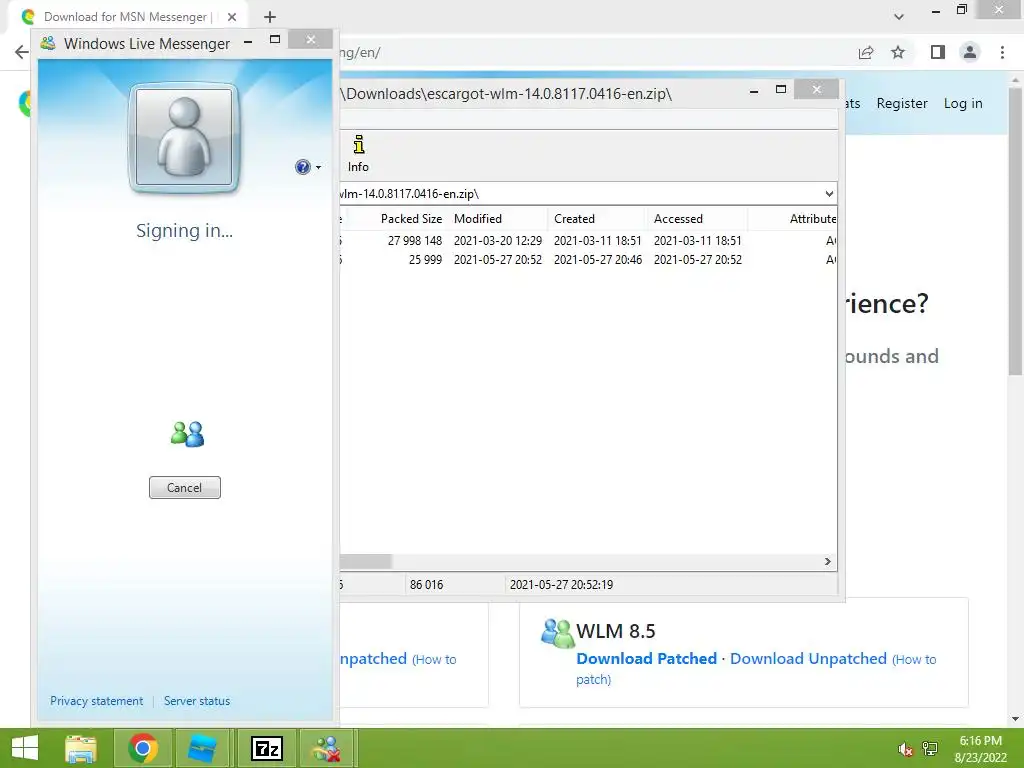Click the Chrome share page icon

tap(866, 53)
